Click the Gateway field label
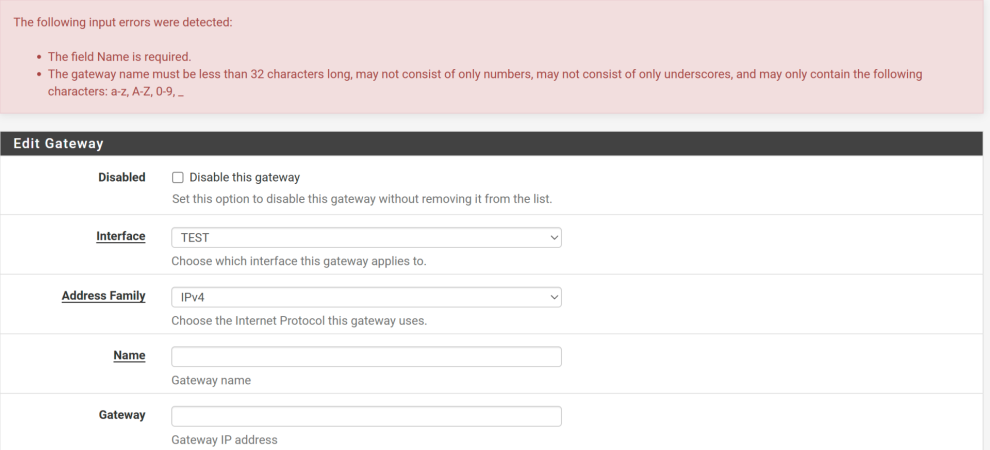Viewport: 990px width, 450px height. 122,415
